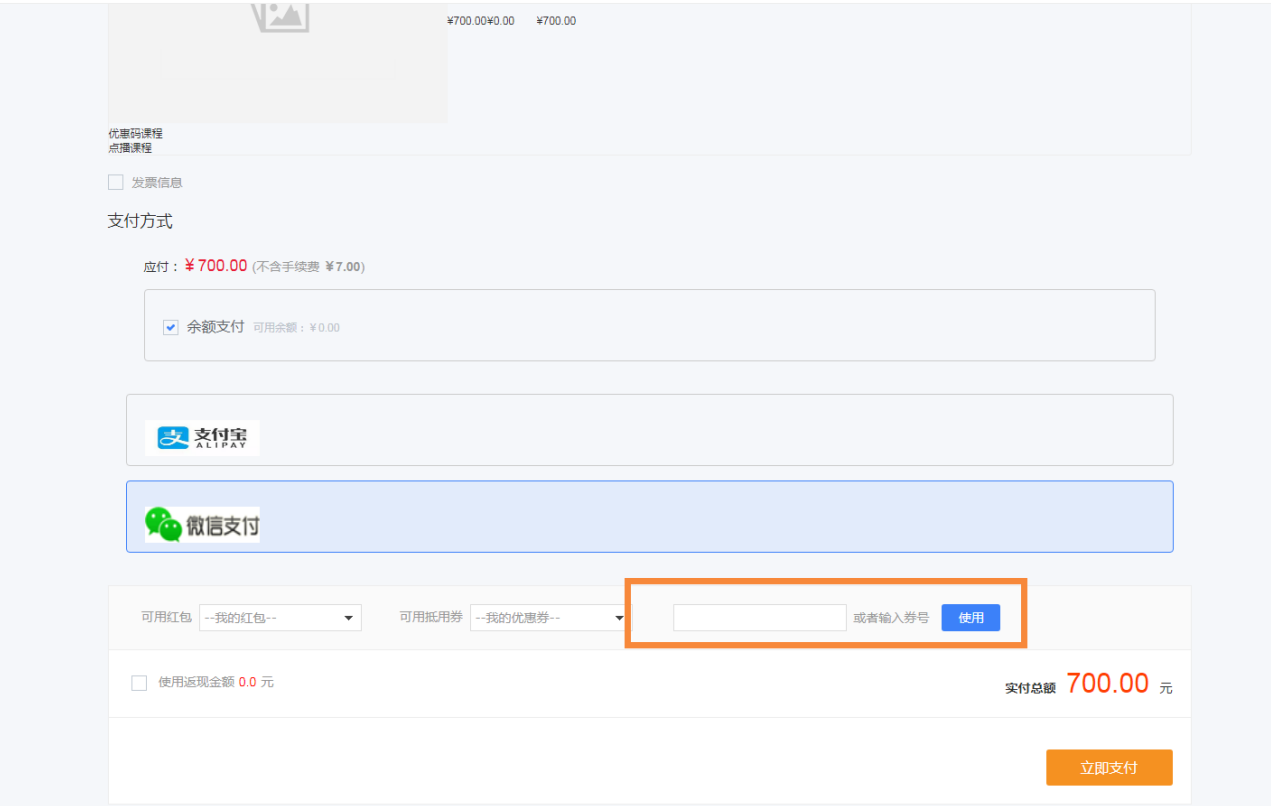Click the 点播课程 course type text
Screen dimensions: 1271x806
tap(130, 148)
